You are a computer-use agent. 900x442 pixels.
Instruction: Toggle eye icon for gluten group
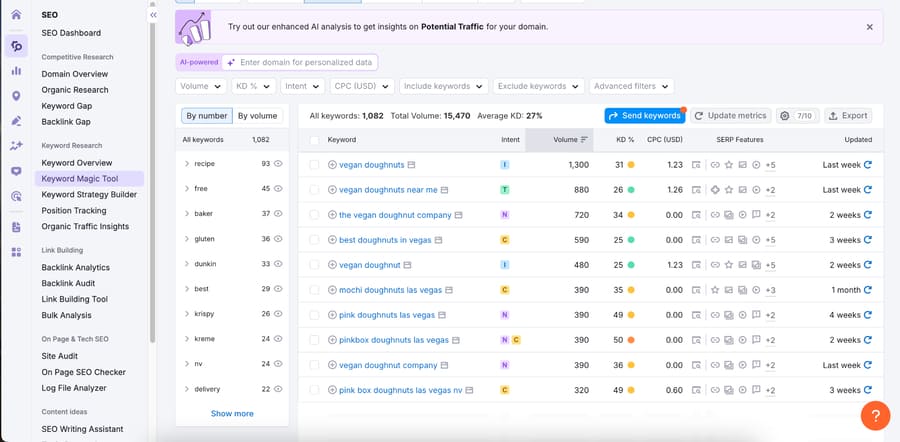tap(278, 239)
